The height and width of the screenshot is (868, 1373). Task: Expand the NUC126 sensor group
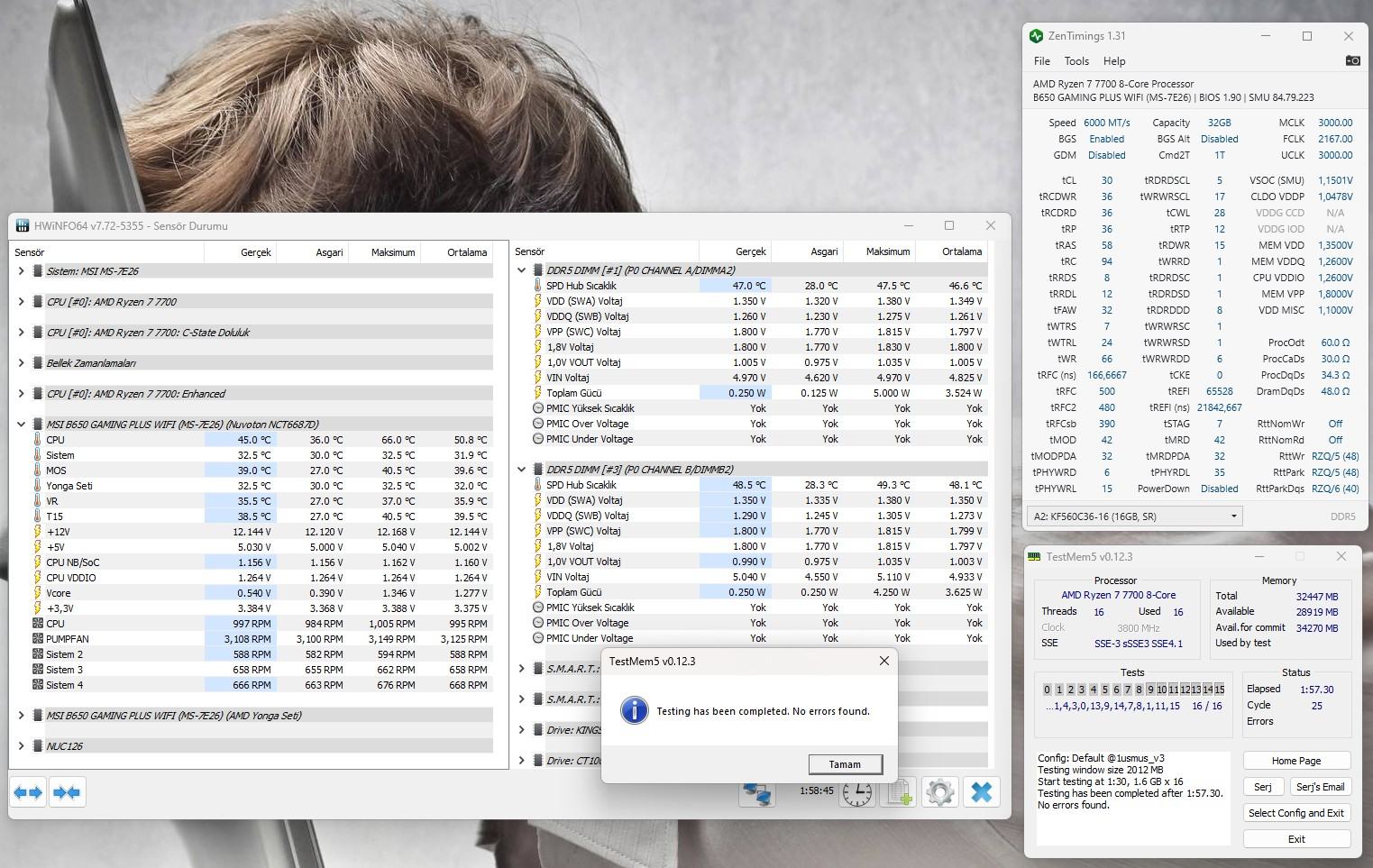click(21, 746)
